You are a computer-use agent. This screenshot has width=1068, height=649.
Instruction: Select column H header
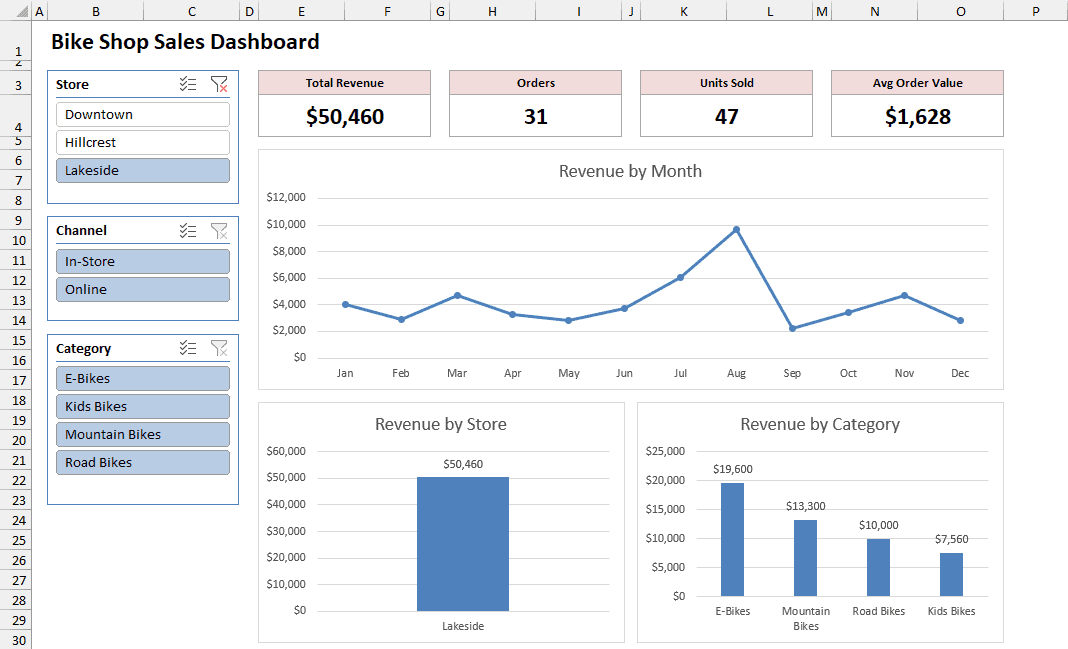coord(492,11)
